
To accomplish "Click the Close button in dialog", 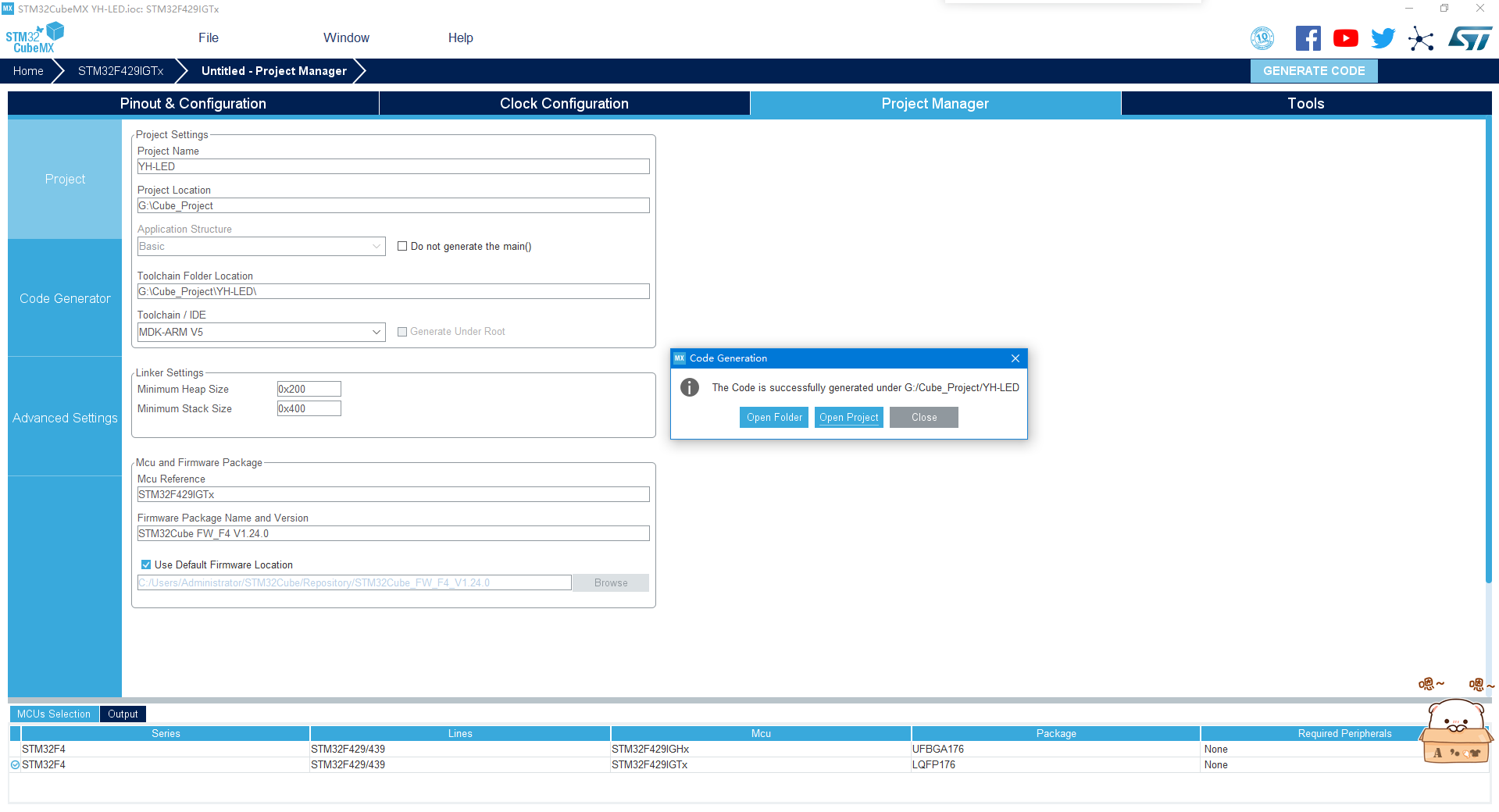I will tap(924, 418).
